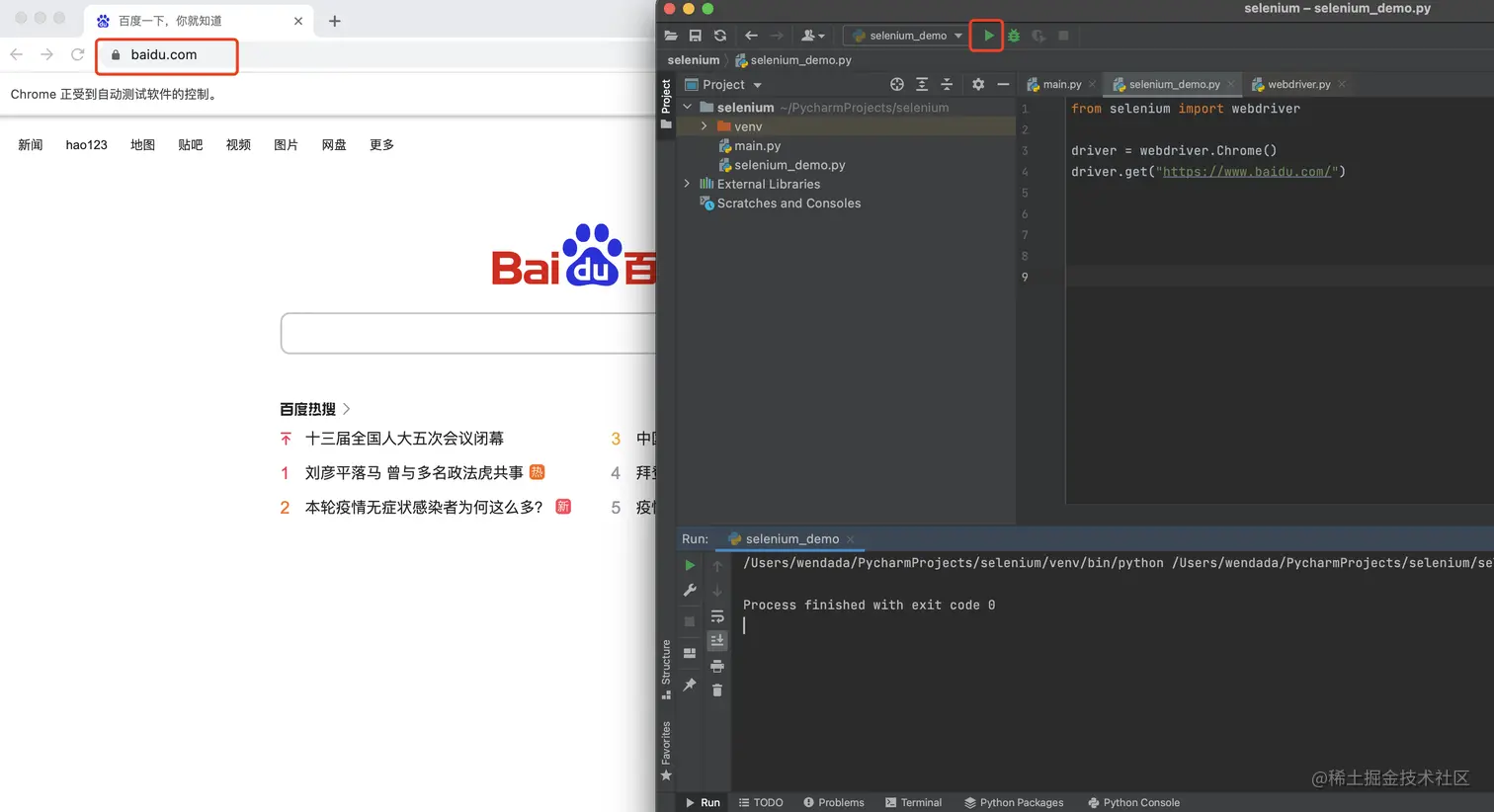Click Restore Layout icon in Run panel
Viewport: 1494px width, 812px height.
click(690, 653)
